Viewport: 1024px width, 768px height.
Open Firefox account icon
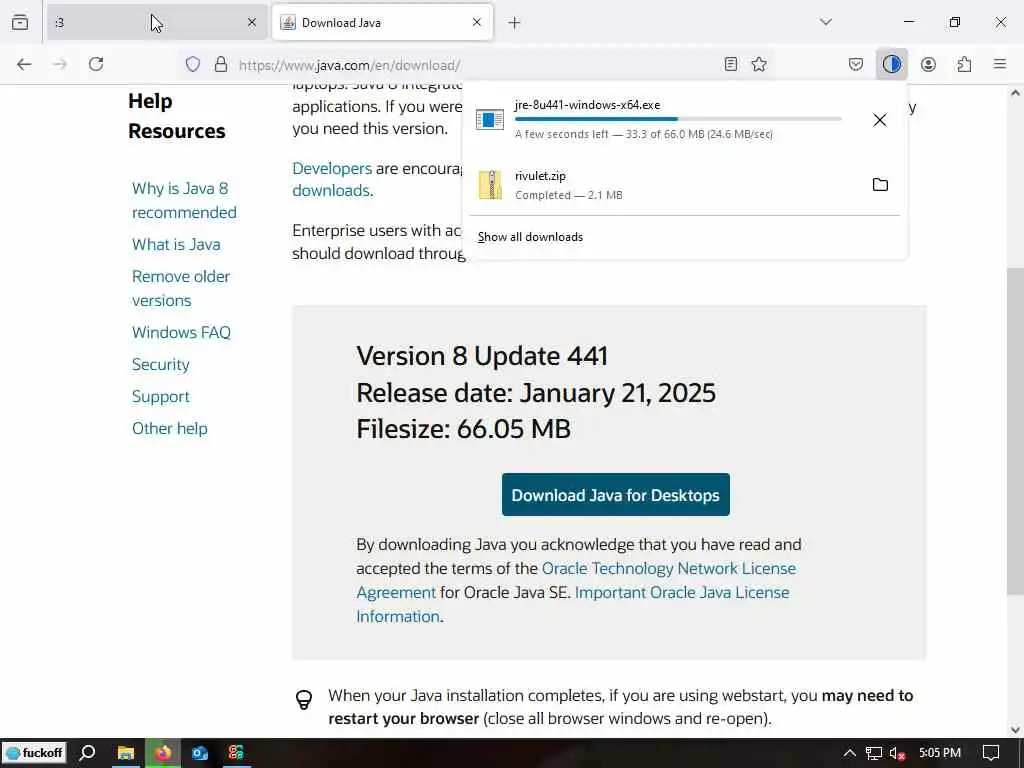(x=928, y=64)
